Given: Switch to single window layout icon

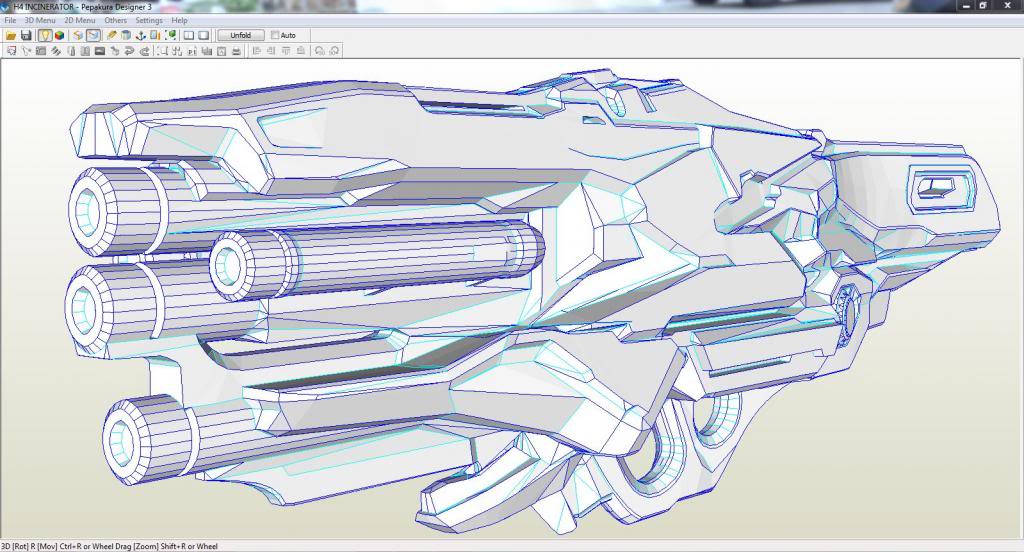Looking at the screenshot, I should click(203, 35).
